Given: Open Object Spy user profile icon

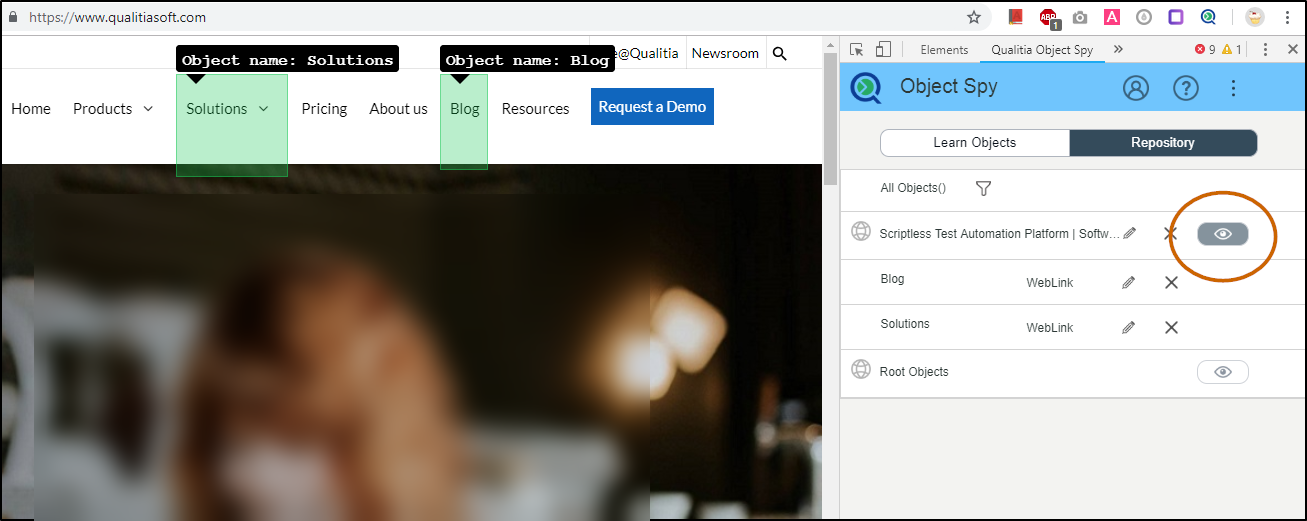Looking at the screenshot, I should pos(1136,88).
